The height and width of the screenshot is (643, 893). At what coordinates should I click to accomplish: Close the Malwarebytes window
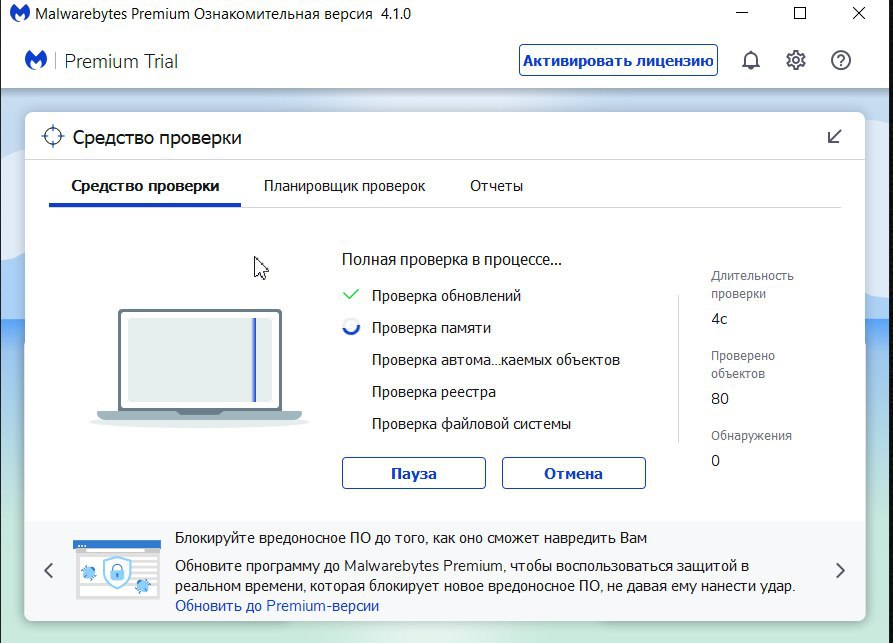(x=859, y=13)
